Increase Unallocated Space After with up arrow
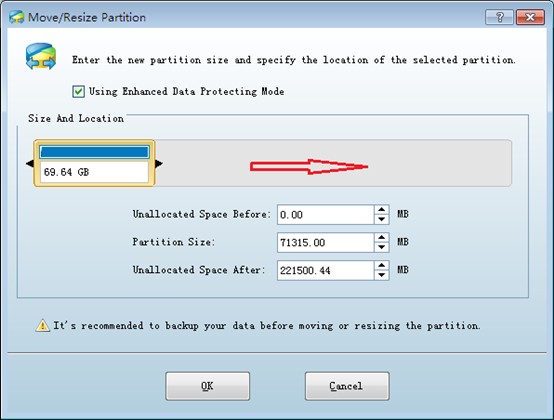This screenshot has width=554, height=420. [381, 265]
